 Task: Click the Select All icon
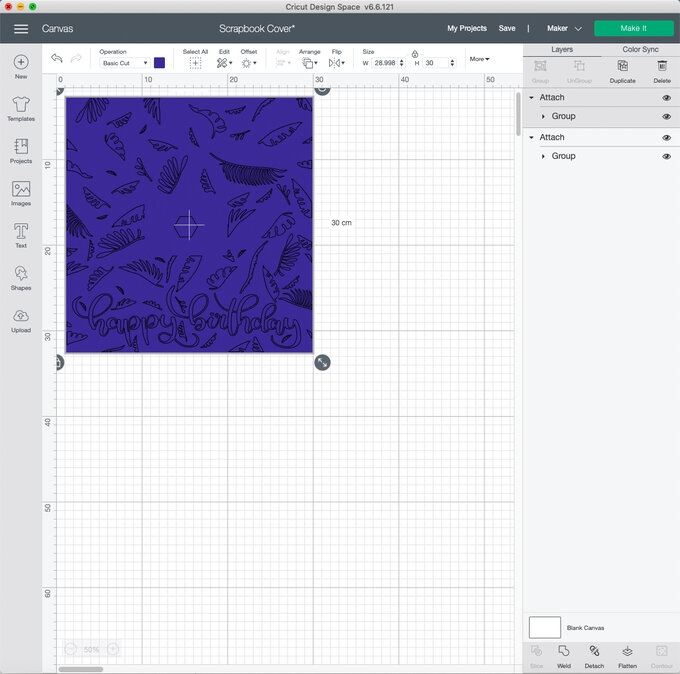195,63
